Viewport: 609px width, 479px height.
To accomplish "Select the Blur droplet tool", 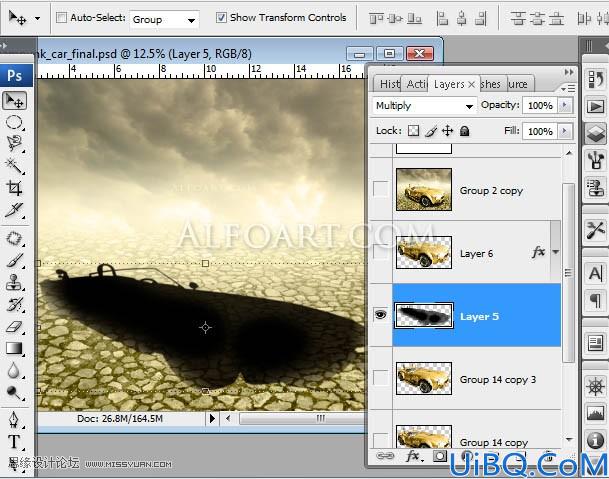I will [14, 371].
